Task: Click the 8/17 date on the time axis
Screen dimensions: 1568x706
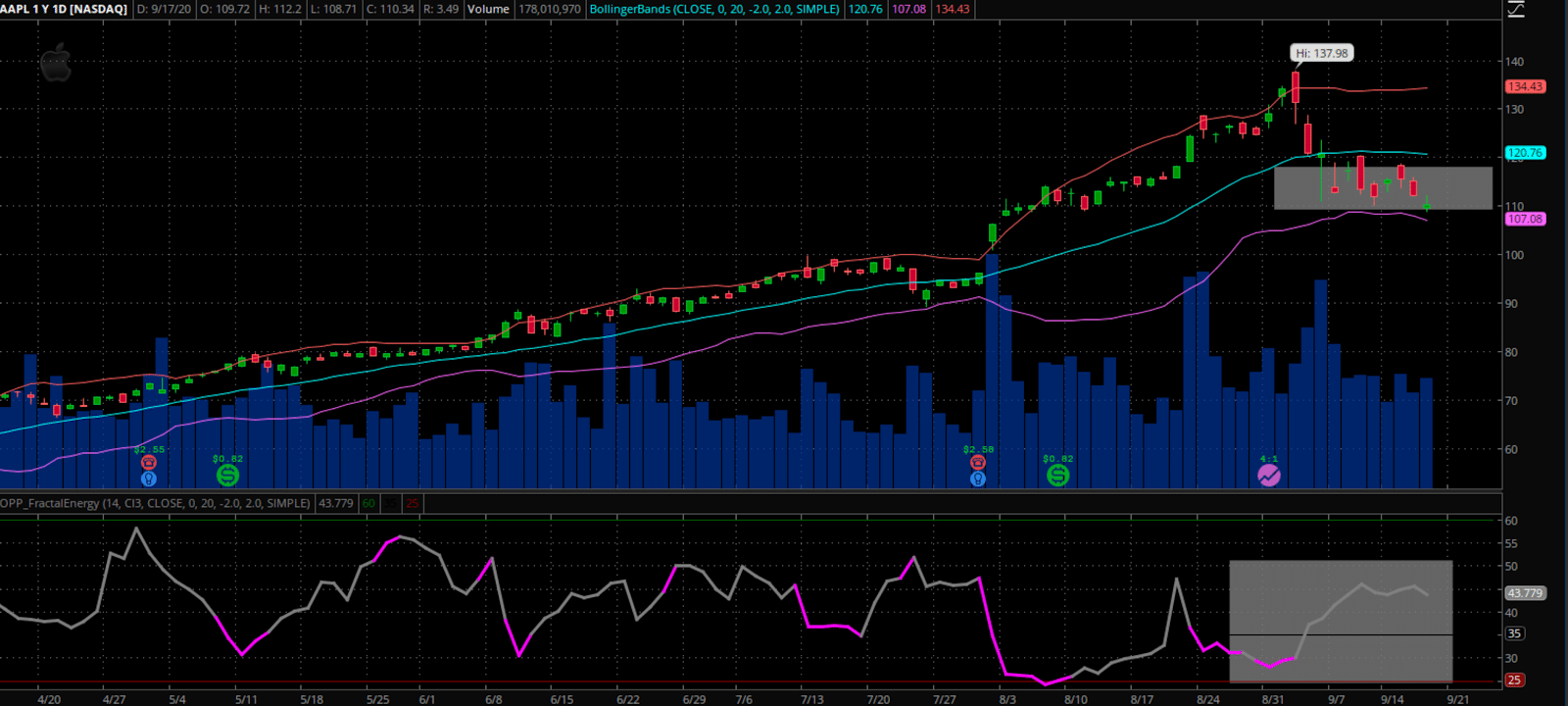Action: 1142,699
